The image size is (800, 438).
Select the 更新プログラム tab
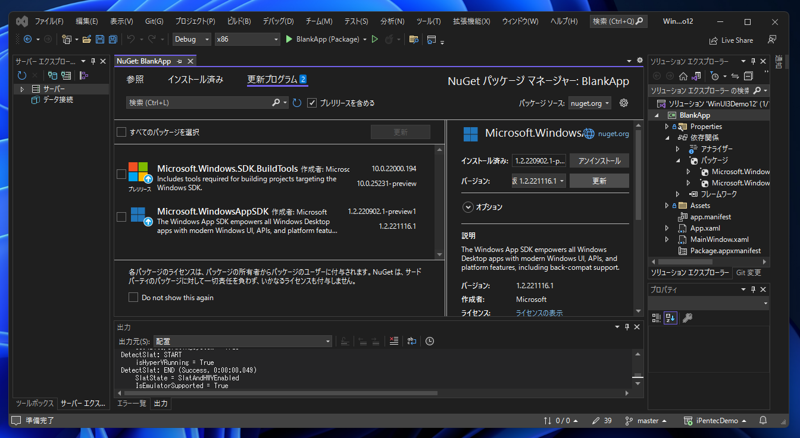click(x=277, y=80)
